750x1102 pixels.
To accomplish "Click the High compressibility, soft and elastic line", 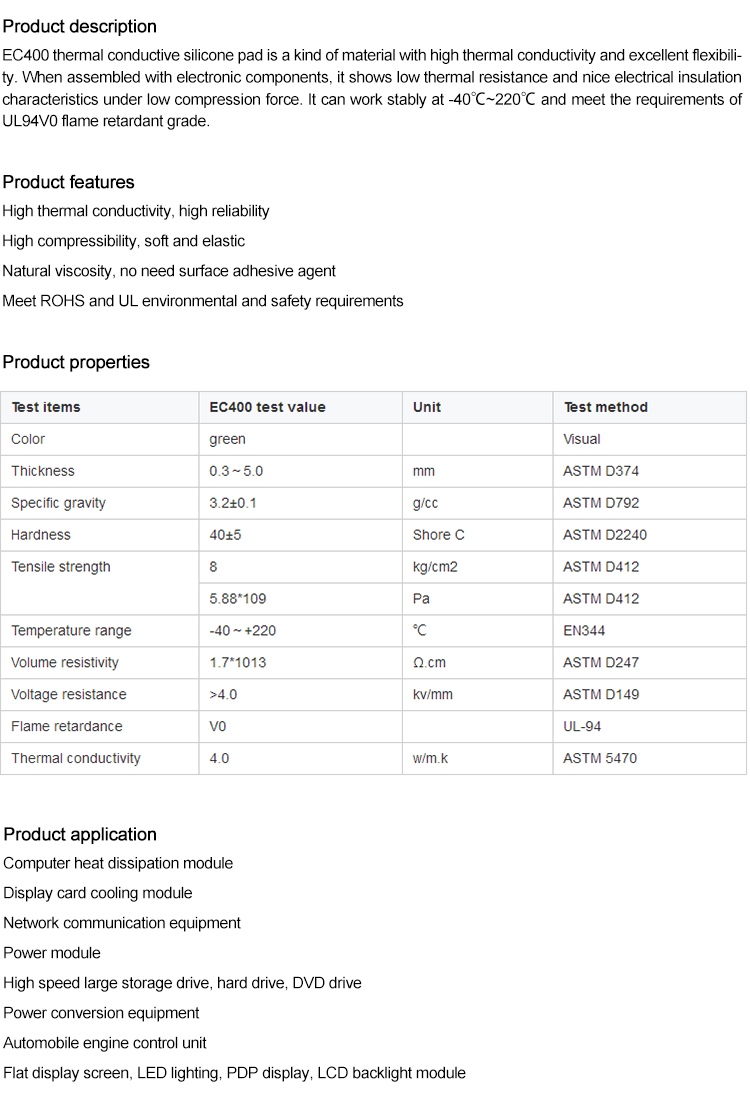I will tap(123, 241).
